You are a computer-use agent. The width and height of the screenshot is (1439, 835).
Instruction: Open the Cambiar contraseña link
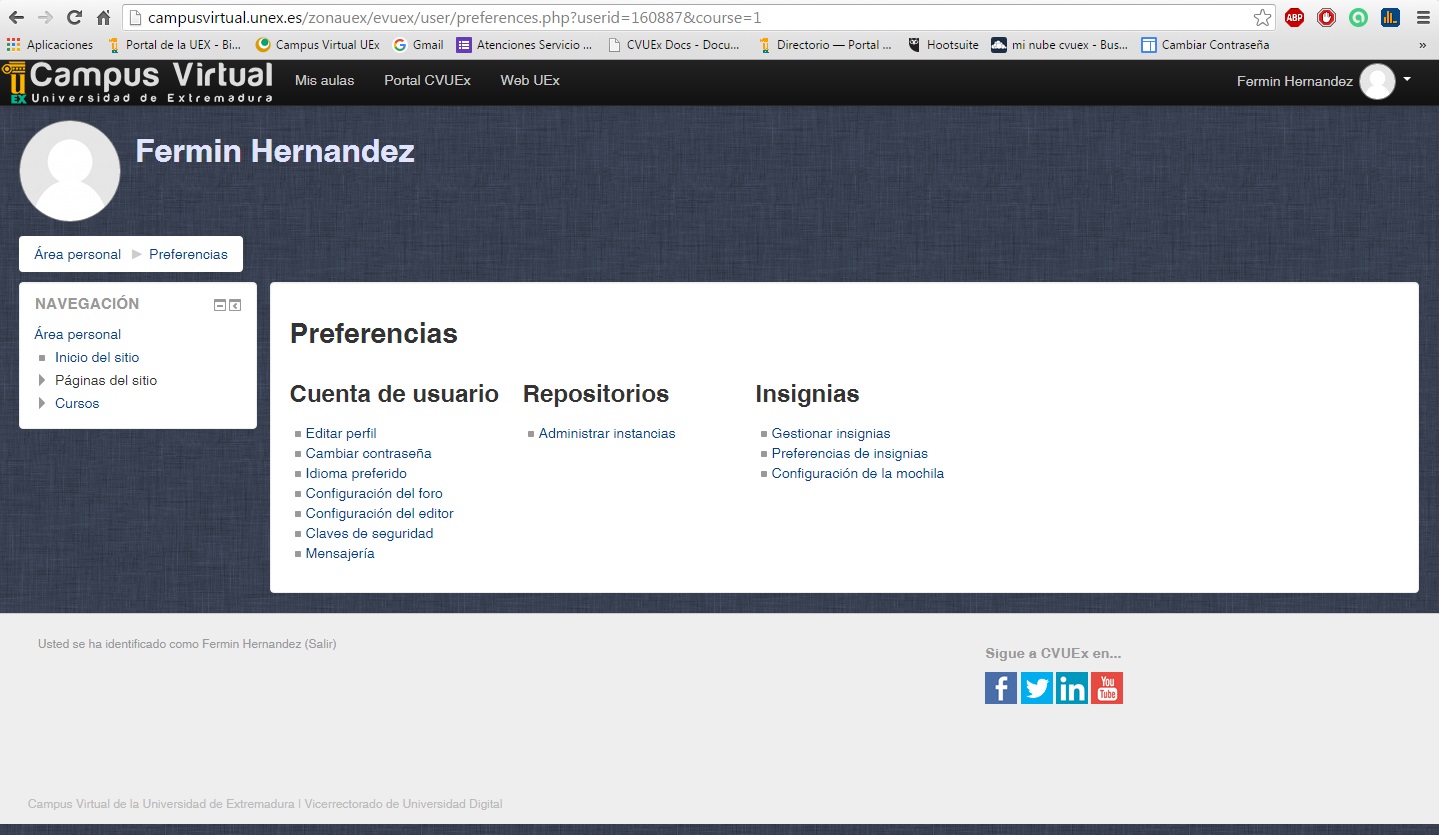pos(368,453)
